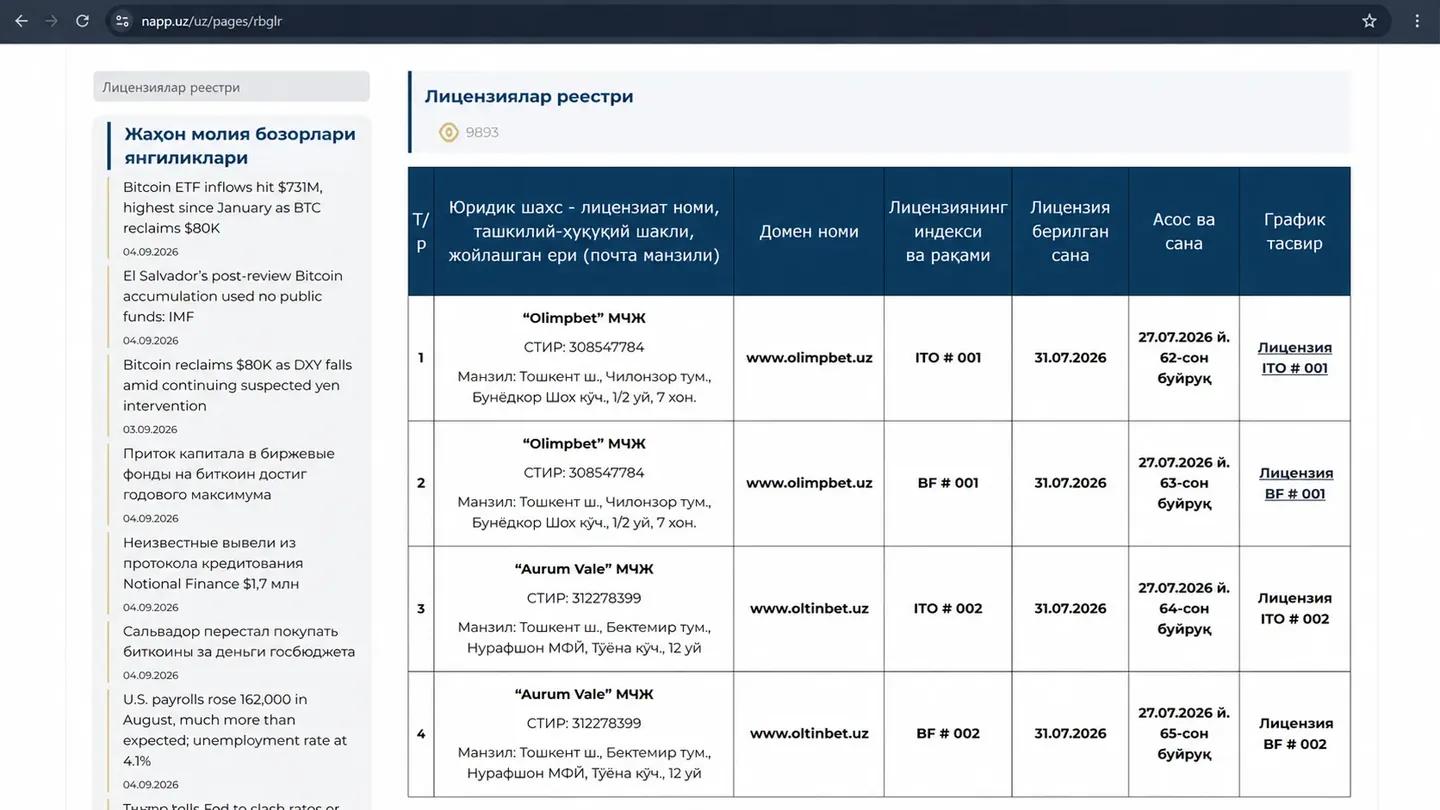Select СТИР: 308547784 in row 2

click(x=584, y=473)
